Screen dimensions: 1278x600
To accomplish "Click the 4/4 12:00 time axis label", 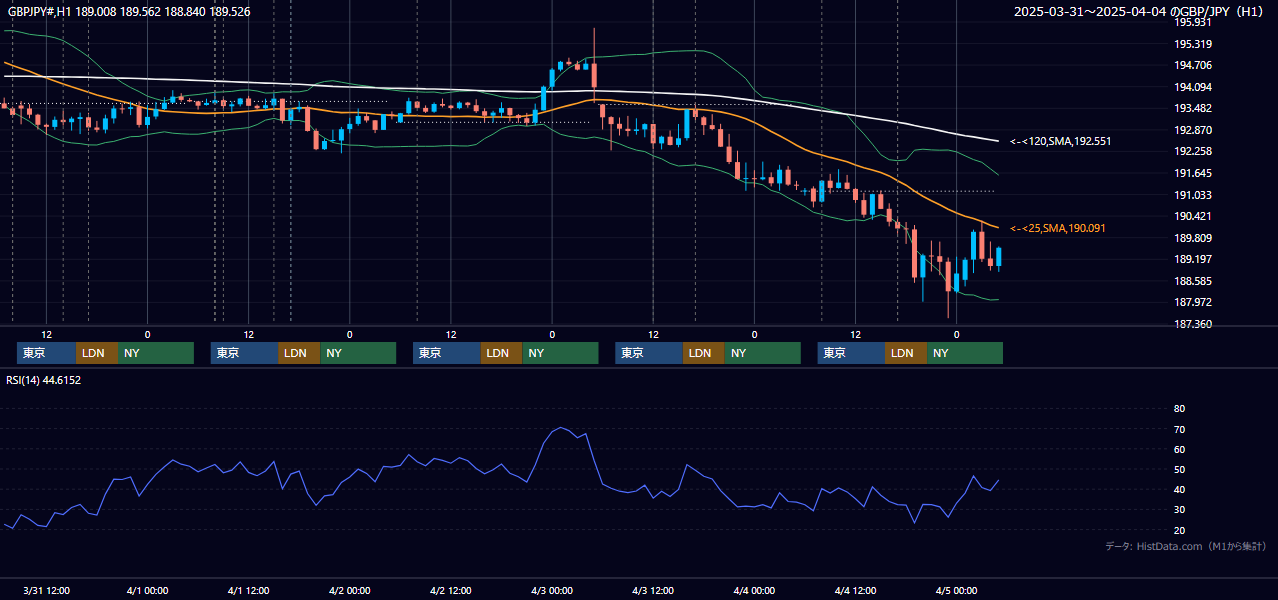I will pos(855,591).
